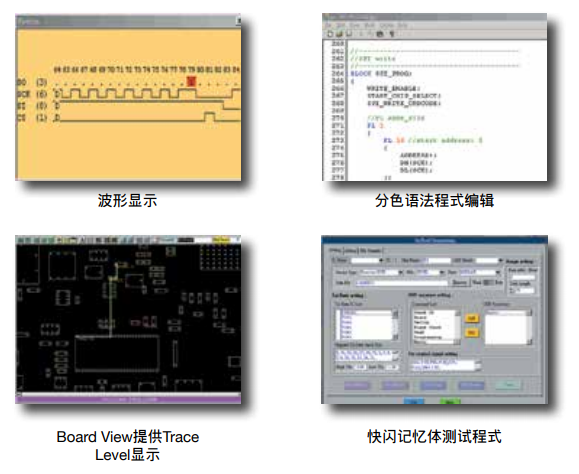Screen dimensions: 579x474
Task: Click the Print icon in code editor toolbar
Action: [380, 34]
